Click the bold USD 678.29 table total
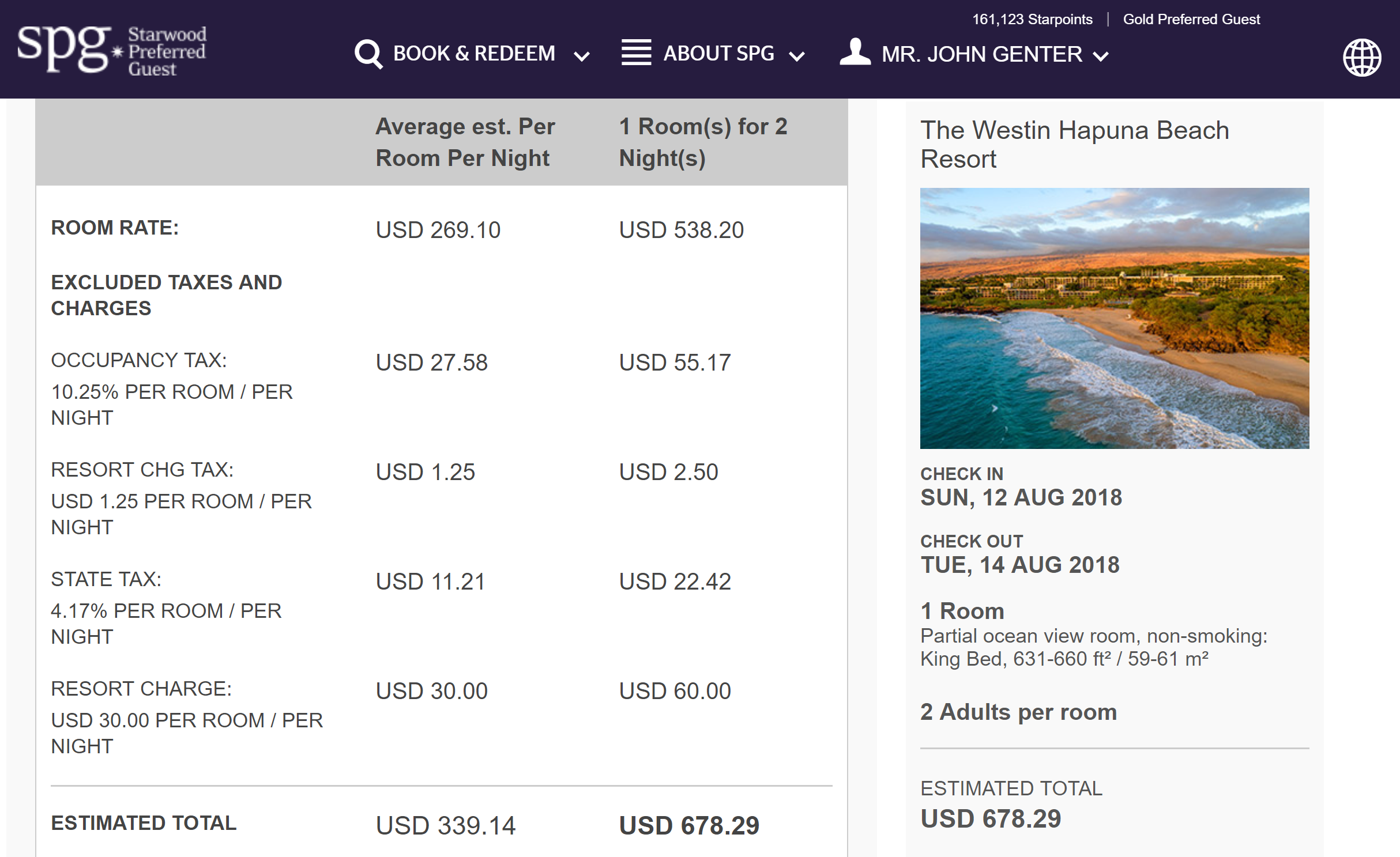The image size is (1400, 857). tap(689, 825)
